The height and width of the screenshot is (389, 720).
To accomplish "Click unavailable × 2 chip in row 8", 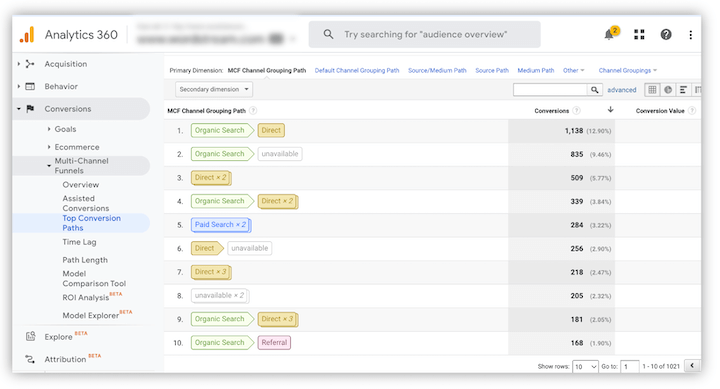I will 220,295.
